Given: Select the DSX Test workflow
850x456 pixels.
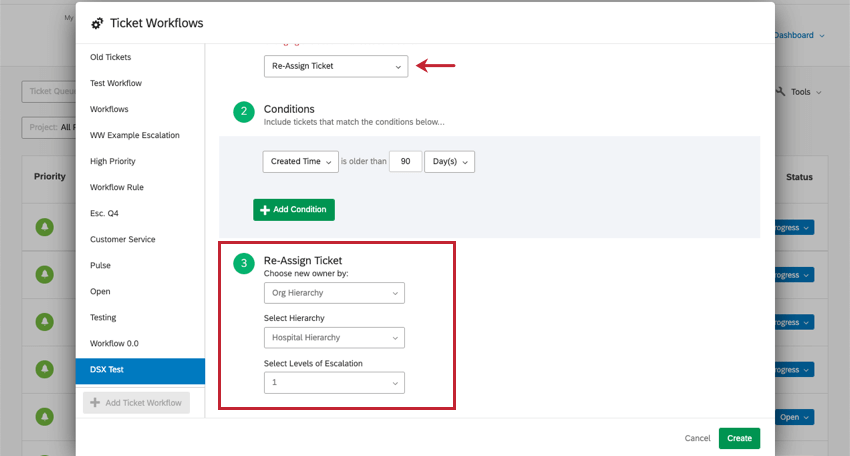Looking at the screenshot, I should [x=140, y=371].
